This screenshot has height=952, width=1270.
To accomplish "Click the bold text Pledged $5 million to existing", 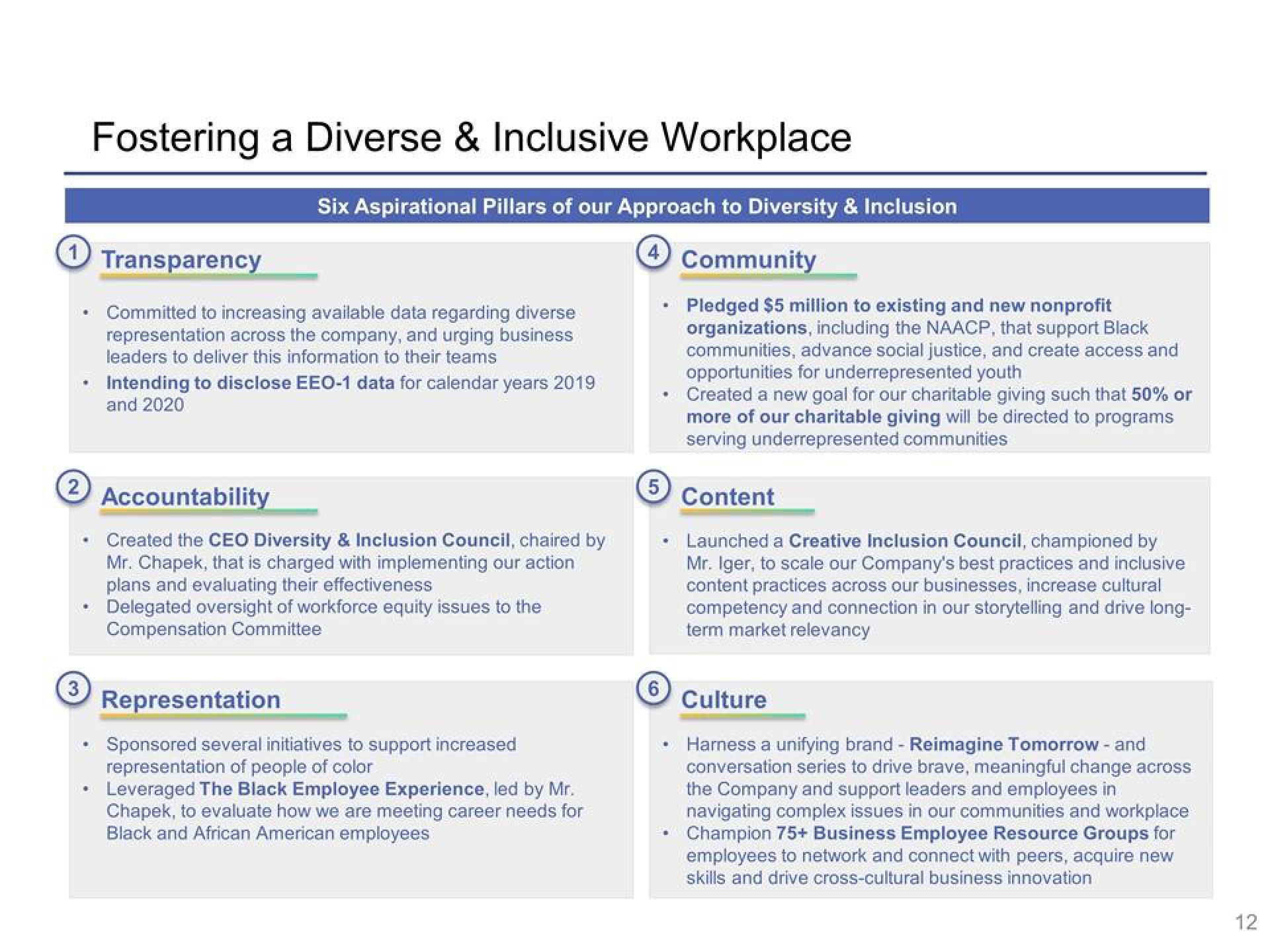I will pyautogui.click(x=818, y=305).
